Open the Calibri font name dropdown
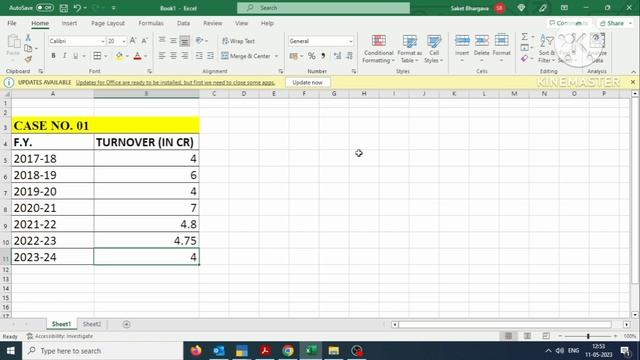The width and height of the screenshot is (640, 360). coord(102,41)
